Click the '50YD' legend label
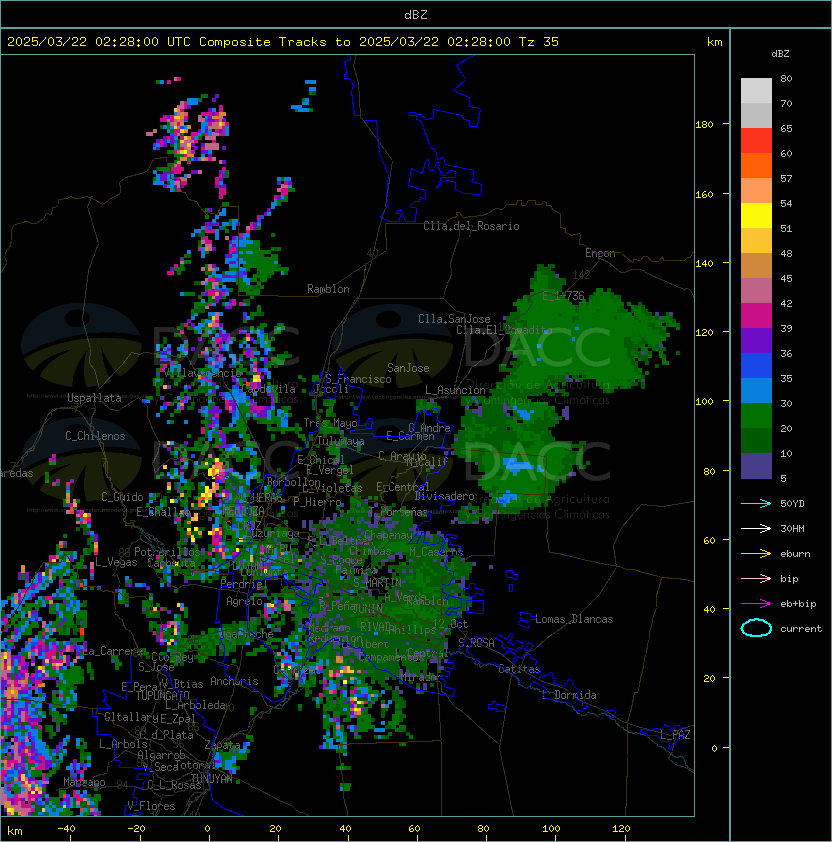 pos(792,504)
